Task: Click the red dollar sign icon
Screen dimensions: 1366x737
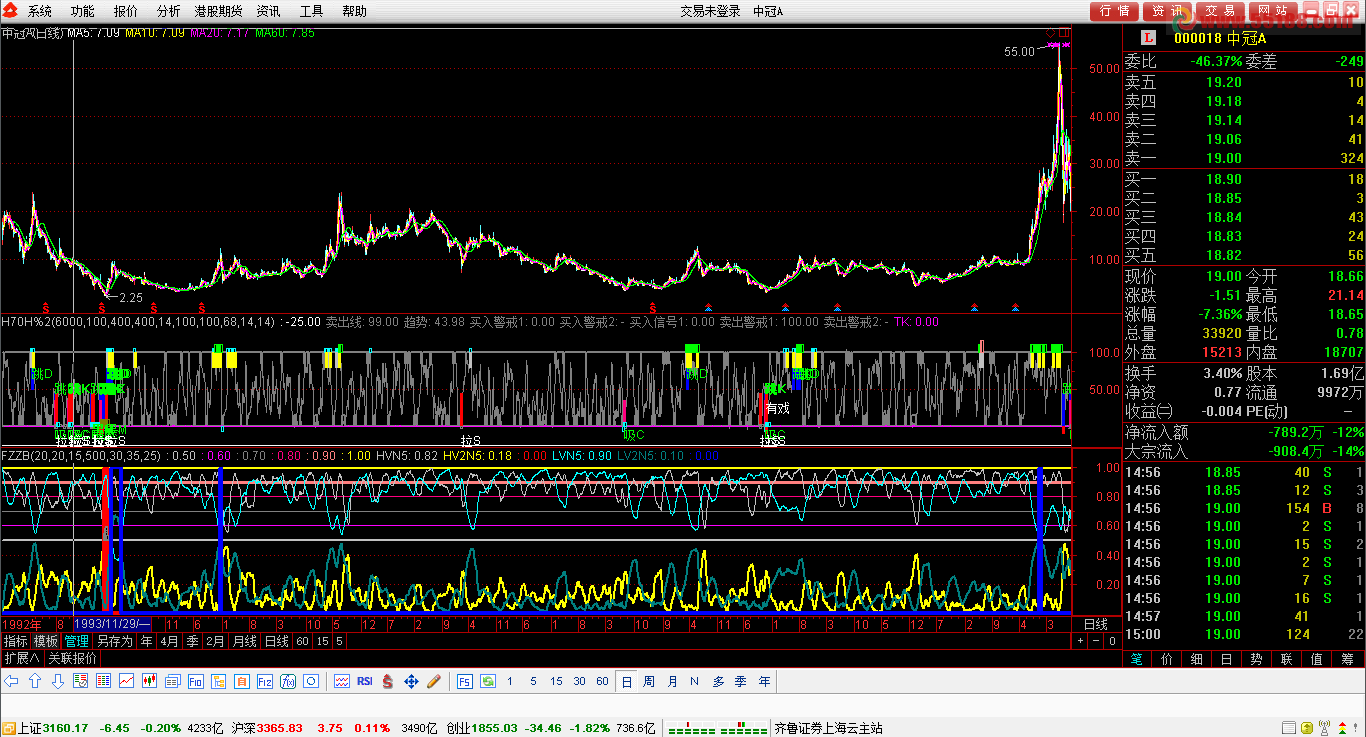Action: [387, 681]
